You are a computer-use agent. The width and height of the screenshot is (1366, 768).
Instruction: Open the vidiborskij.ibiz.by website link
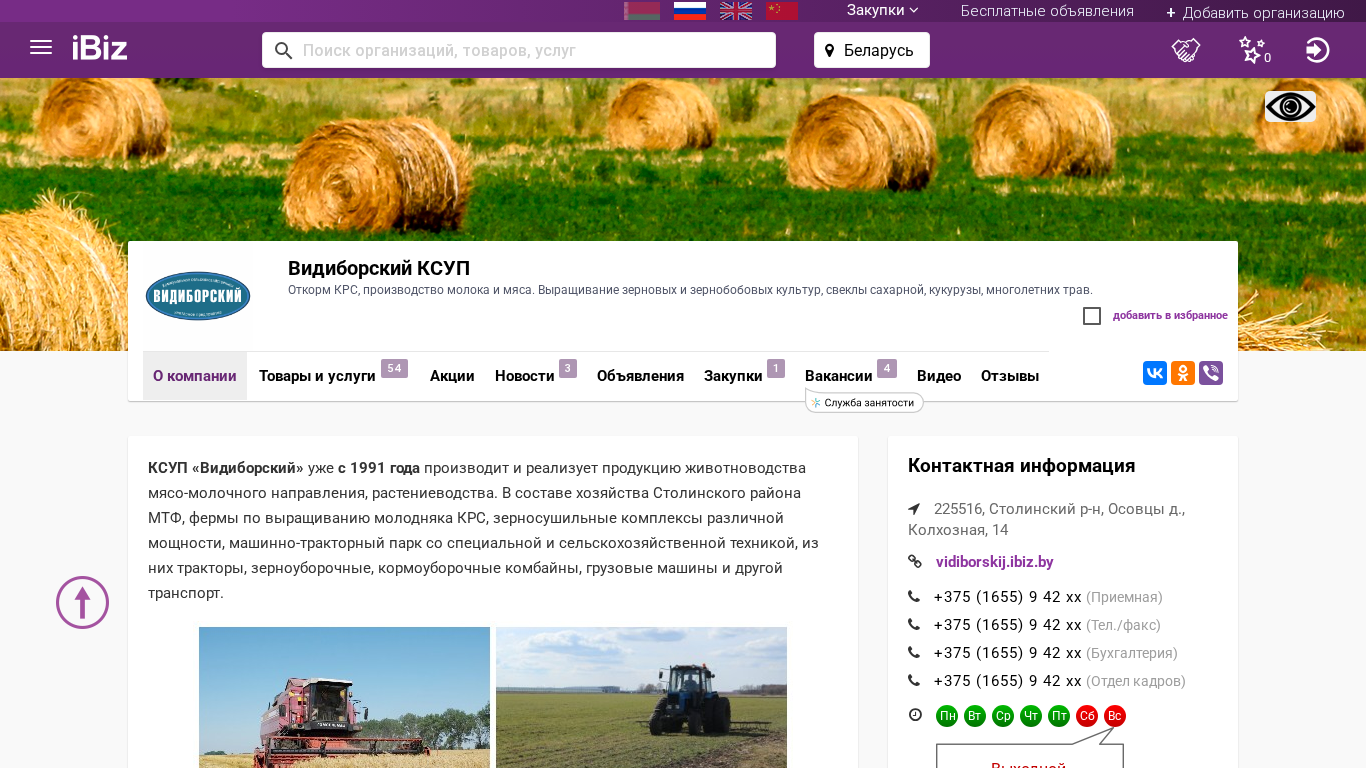[x=994, y=562]
